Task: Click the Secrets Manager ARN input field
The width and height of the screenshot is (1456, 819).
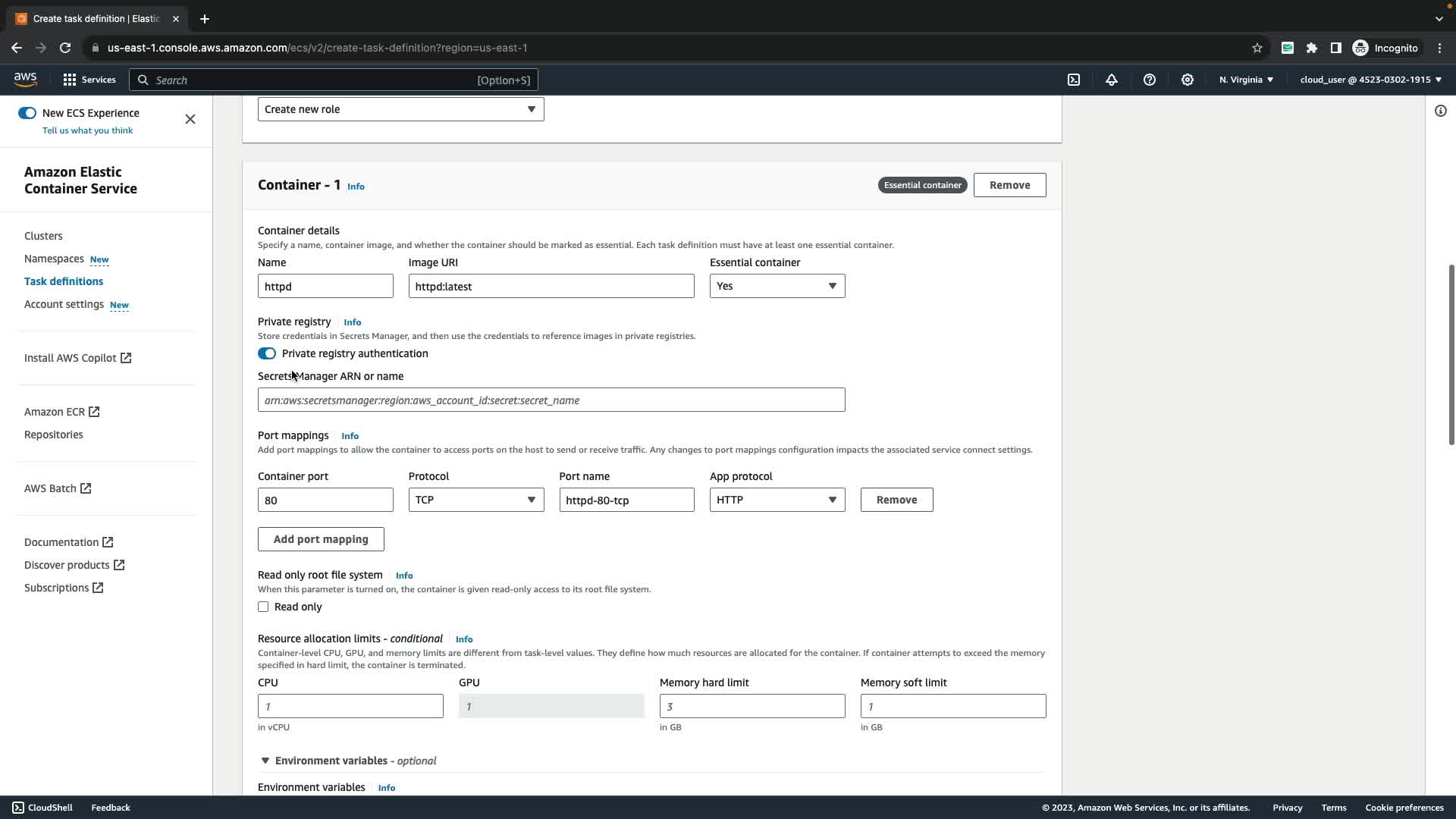Action: point(551,400)
